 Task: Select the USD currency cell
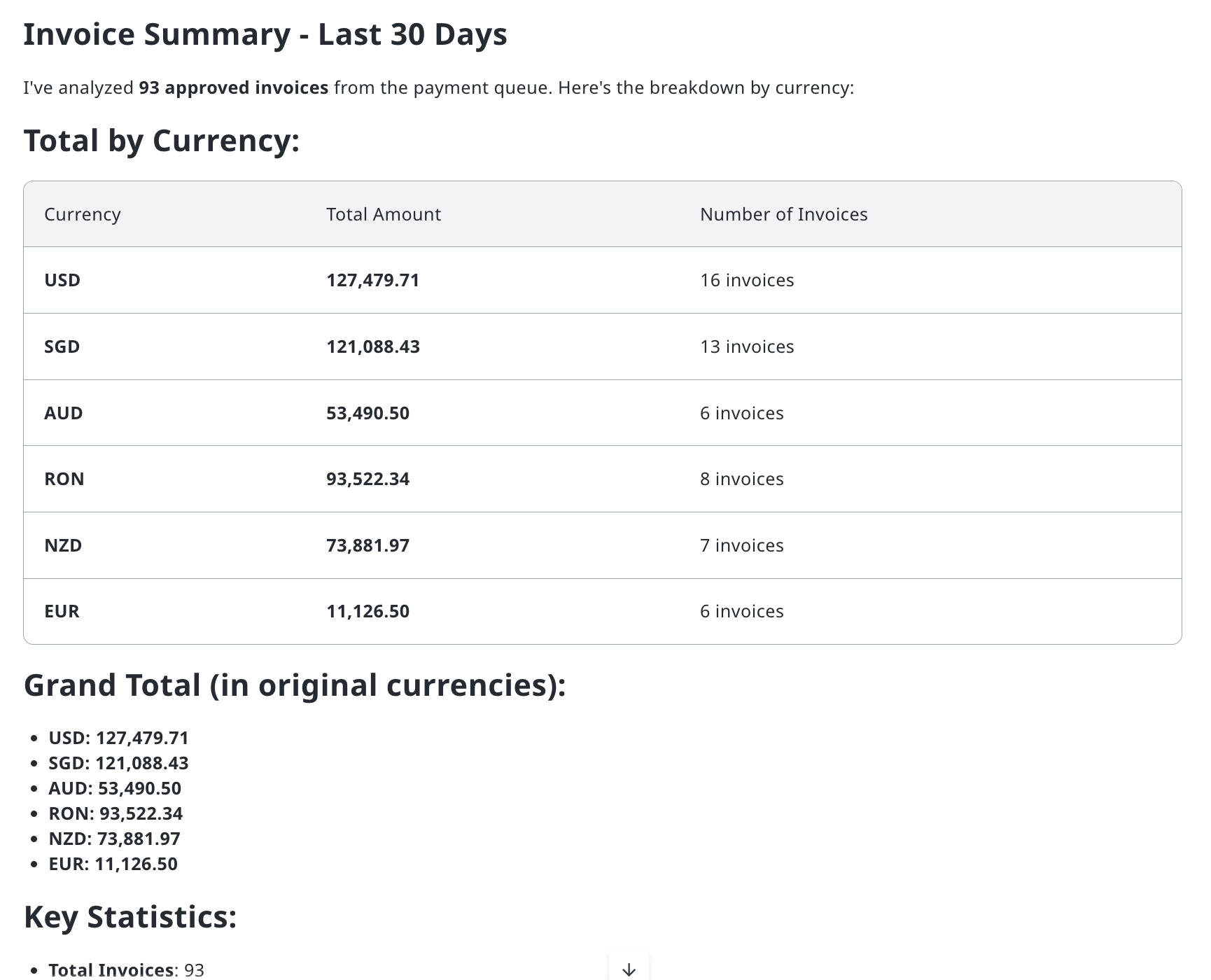coord(62,280)
